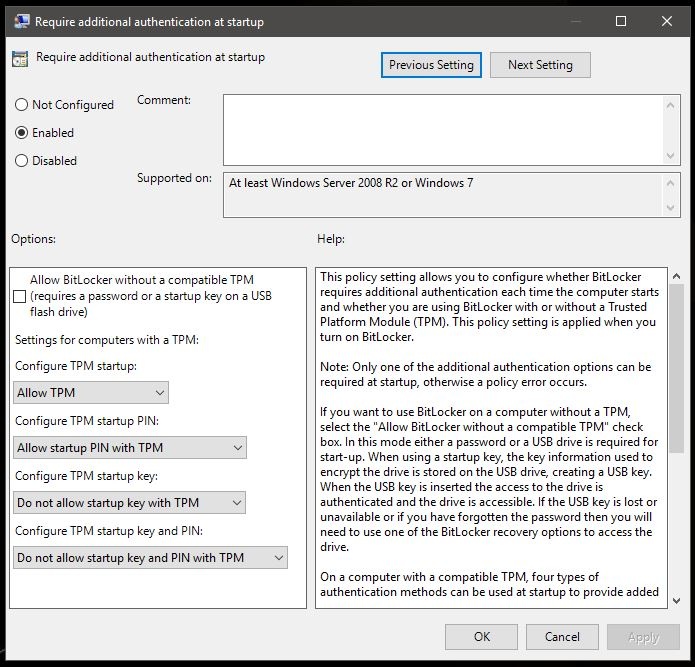
Task: Click the Cancel button
Action: (562, 637)
